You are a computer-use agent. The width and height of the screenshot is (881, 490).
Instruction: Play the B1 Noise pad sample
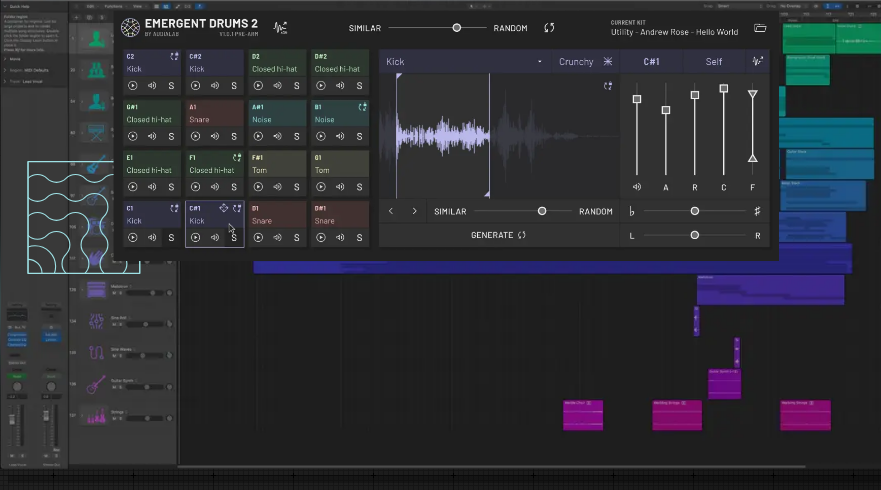coord(321,137)
